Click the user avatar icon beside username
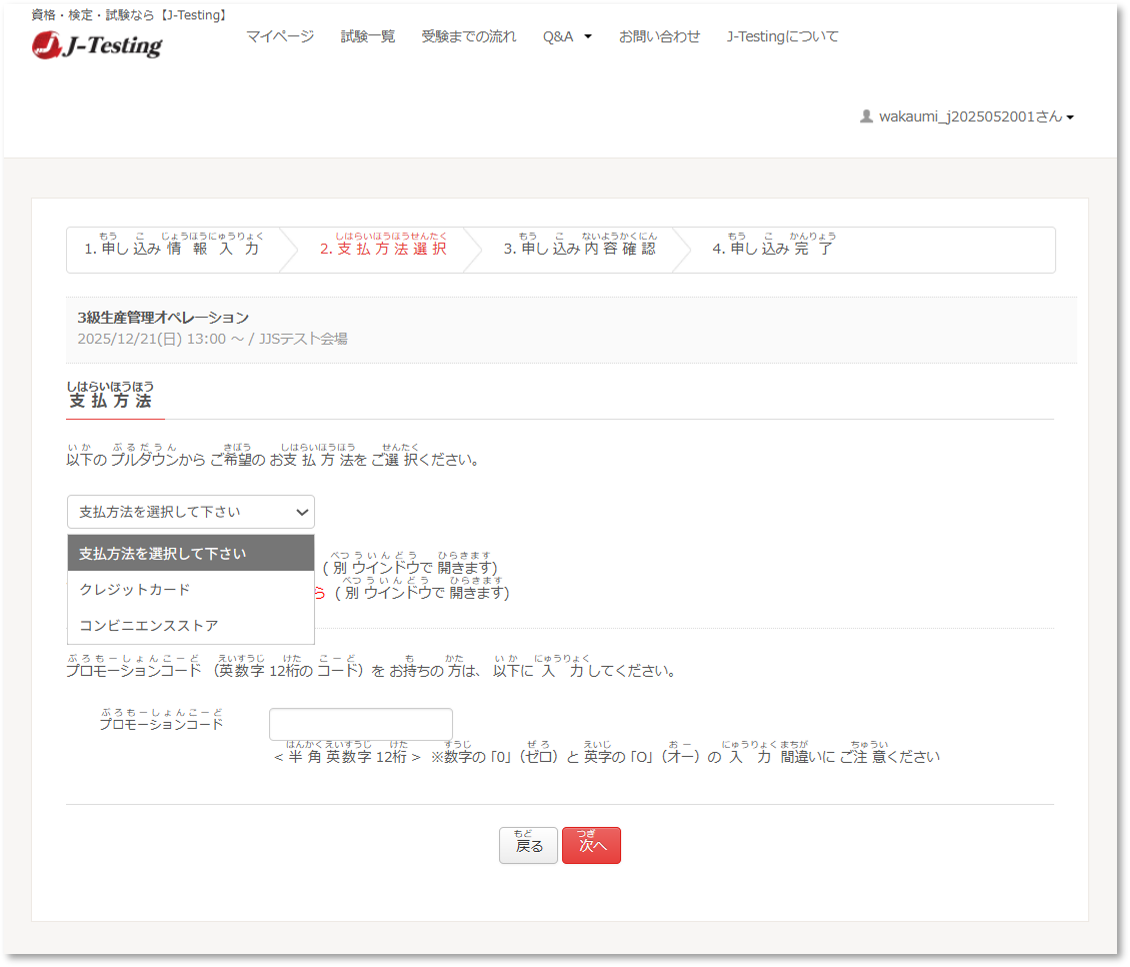Screen dimensions: 1130x967 (x=866, y=117)
